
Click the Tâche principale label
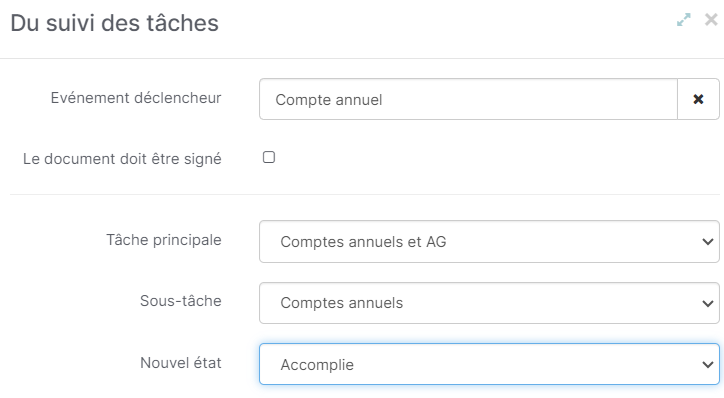click(164, 240)
